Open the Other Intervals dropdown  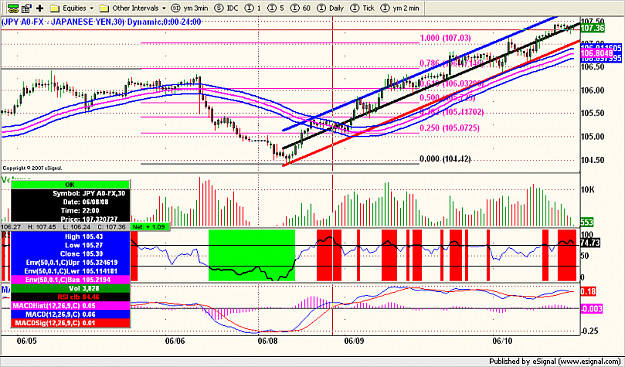pos(134,8)
